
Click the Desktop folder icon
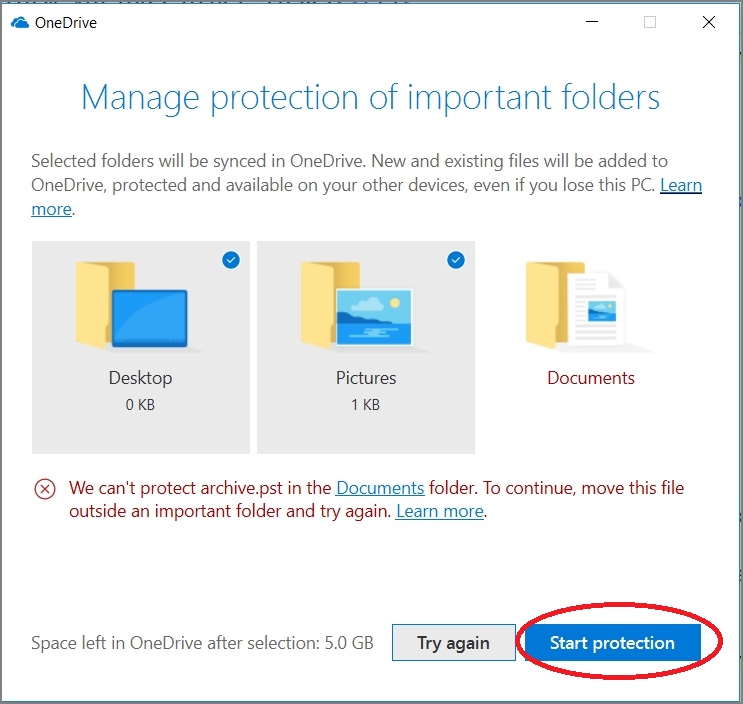coord(133,305)
